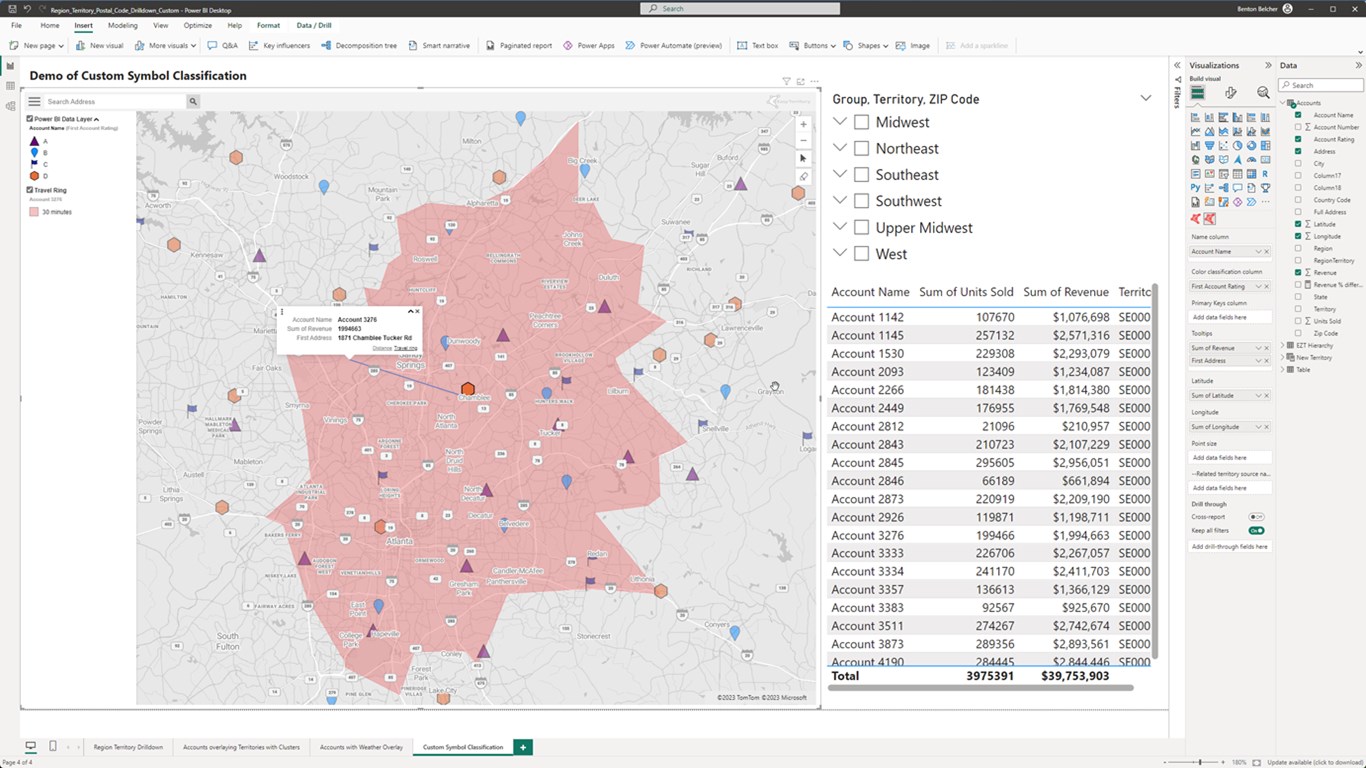Screen dimensions: 1366x768
Task: Switch to Accounts with Weather Overlay page
Action: pos(361,747)
